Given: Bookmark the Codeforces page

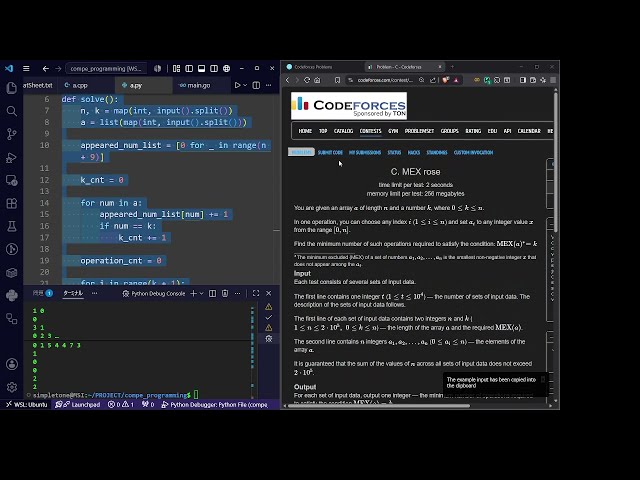Looking at the screenshot, I should tap(337, 80).
